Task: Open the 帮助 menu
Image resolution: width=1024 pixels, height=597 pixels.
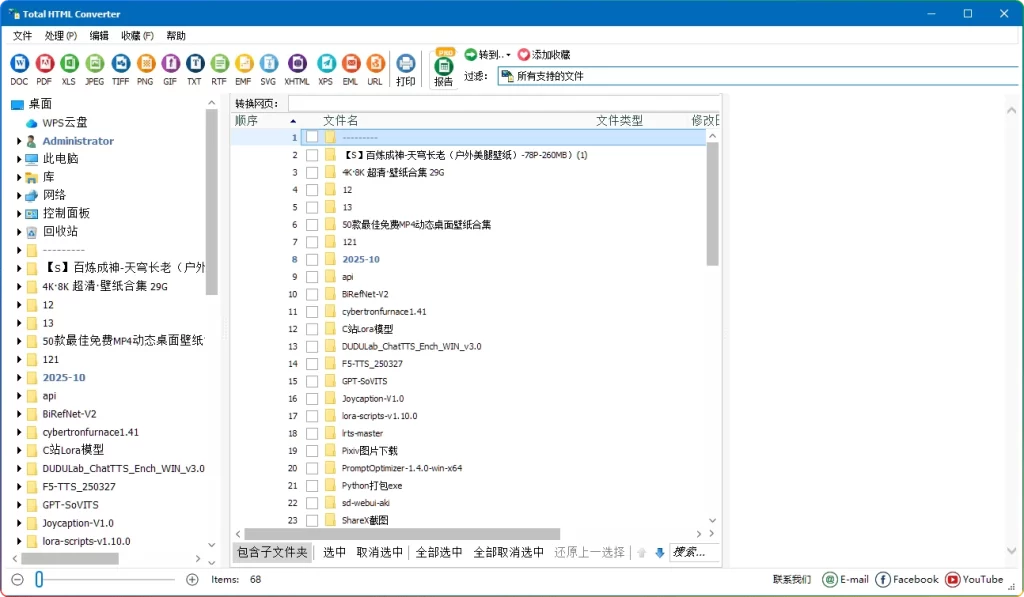Action: click(176, 35)
